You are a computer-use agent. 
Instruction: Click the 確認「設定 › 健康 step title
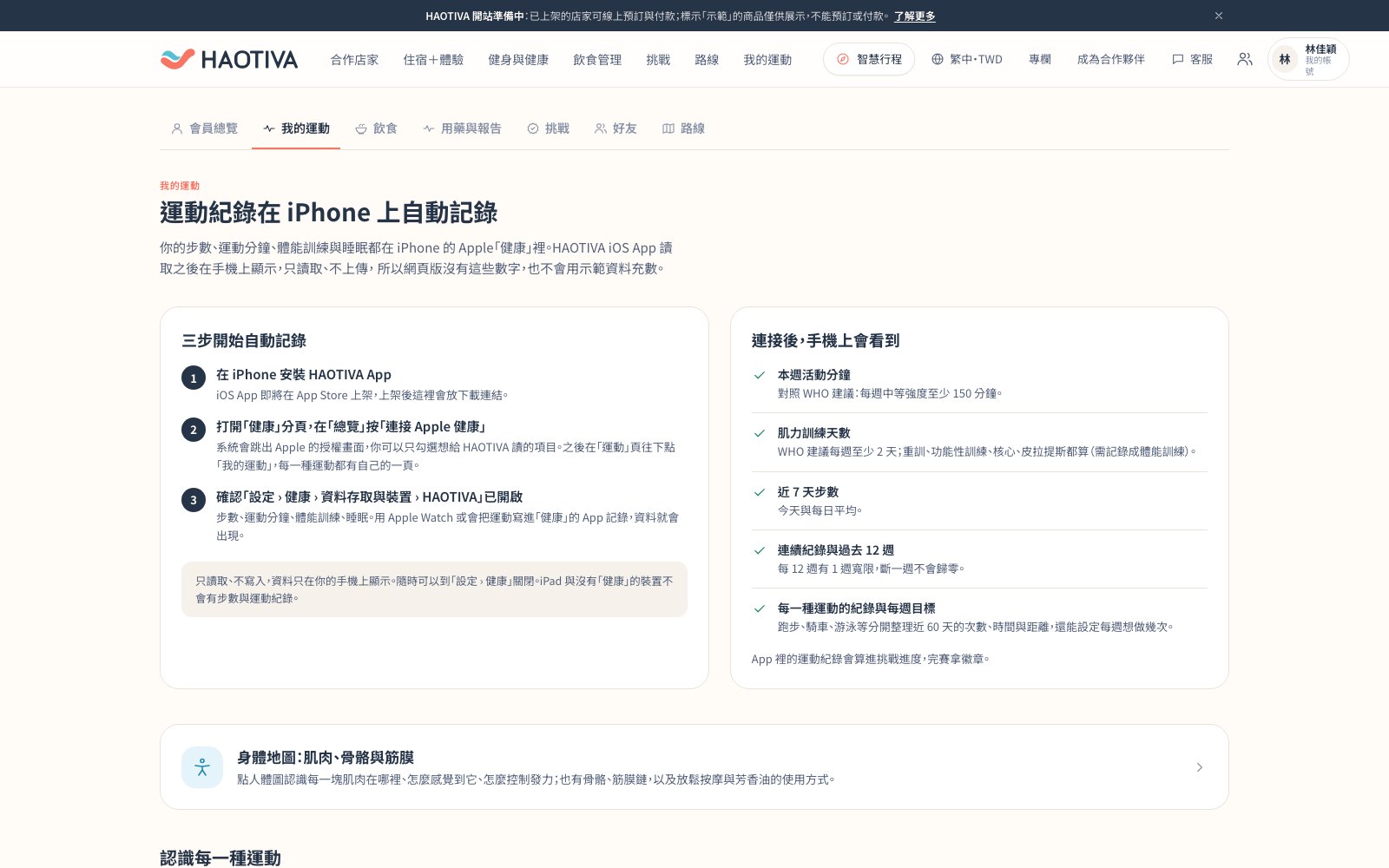pyautogui.click(x=370, y=497)
